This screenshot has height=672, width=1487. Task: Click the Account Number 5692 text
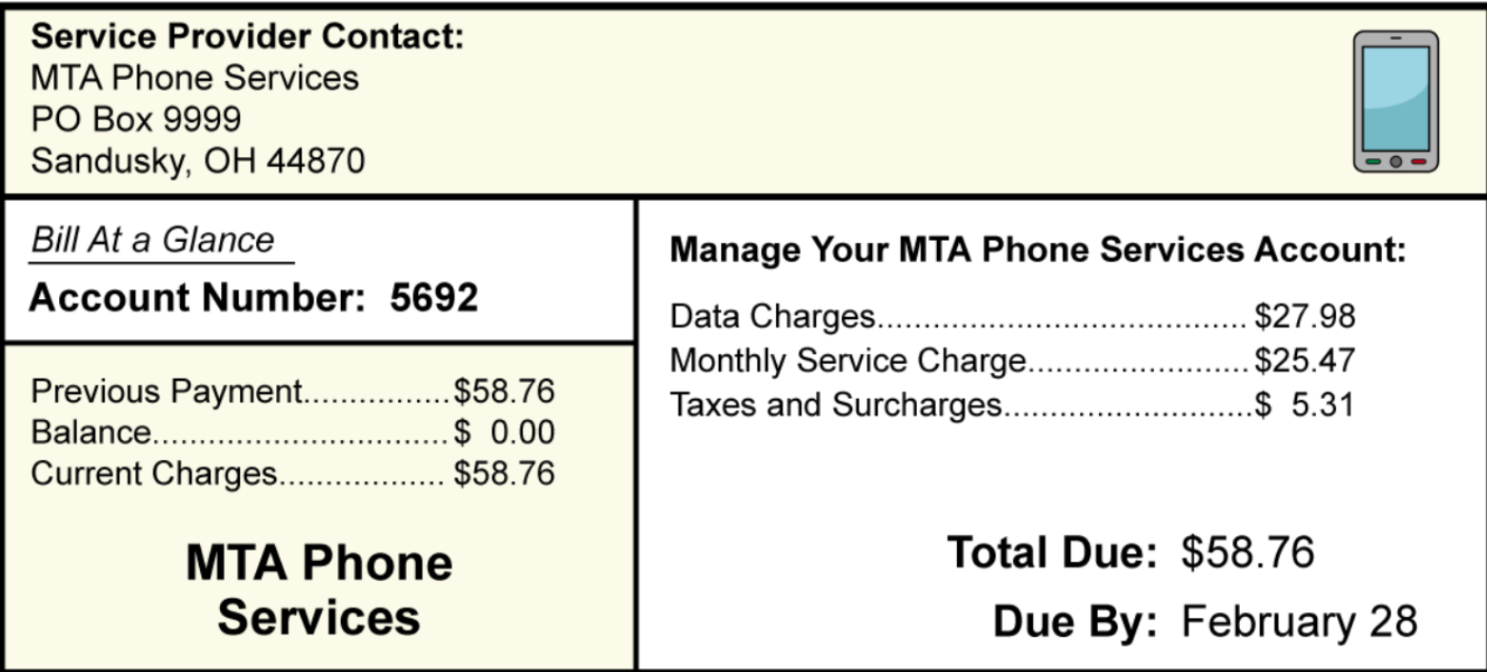pos(254,297)
